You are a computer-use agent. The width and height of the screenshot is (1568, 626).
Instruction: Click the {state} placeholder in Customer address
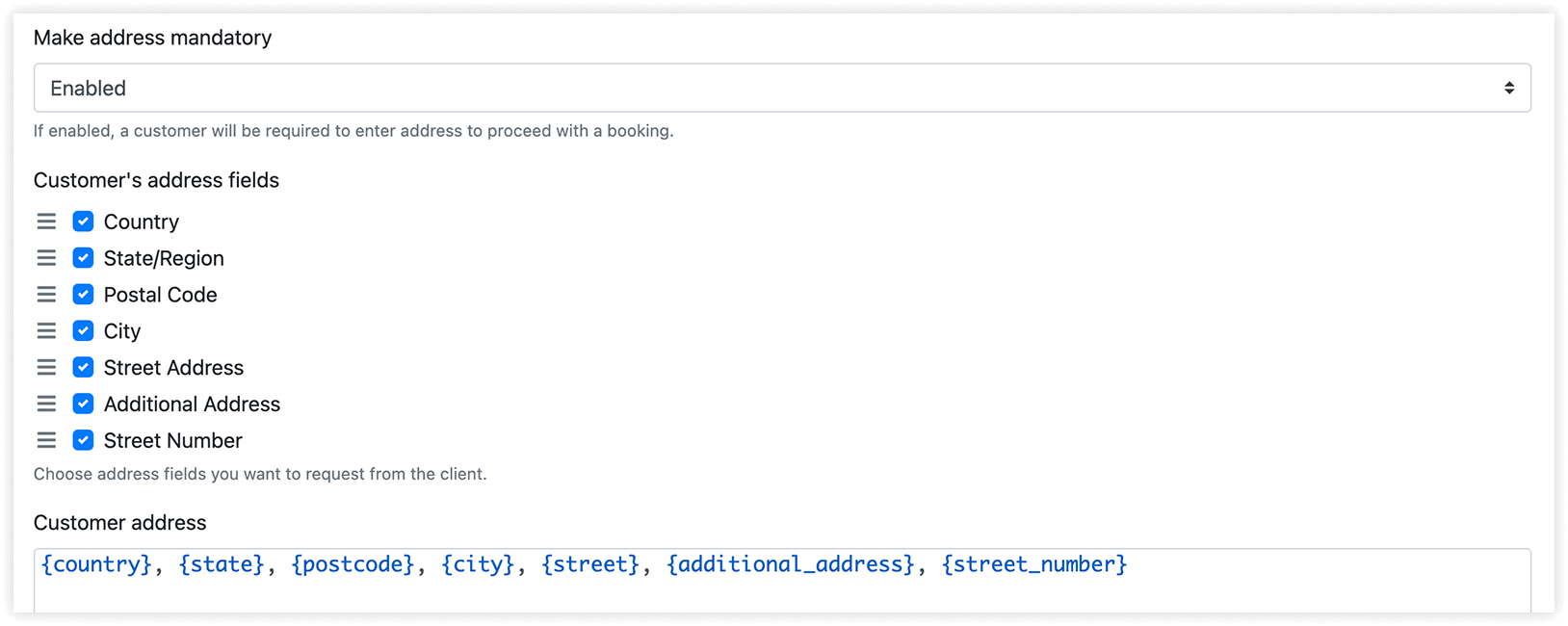point(222,565)
